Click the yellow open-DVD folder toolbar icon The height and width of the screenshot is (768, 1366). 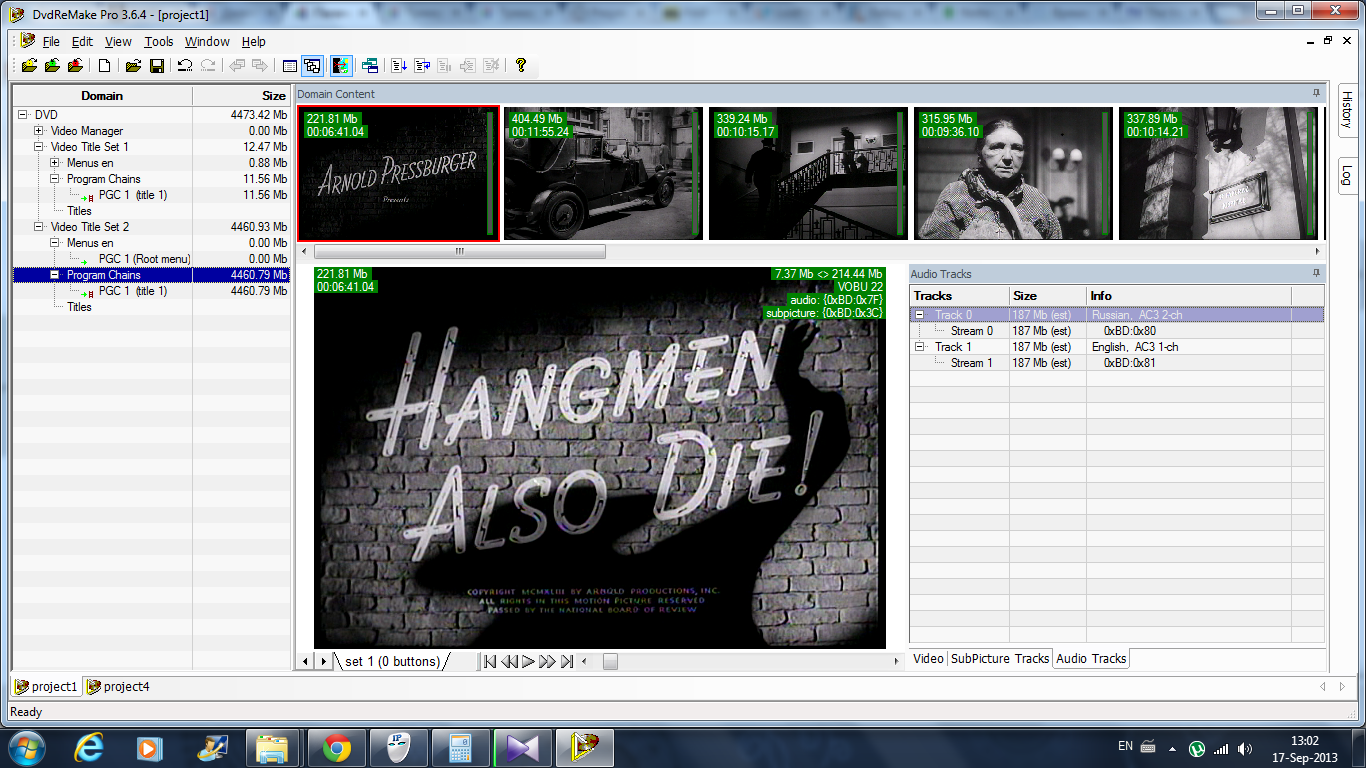coord(28,66)
